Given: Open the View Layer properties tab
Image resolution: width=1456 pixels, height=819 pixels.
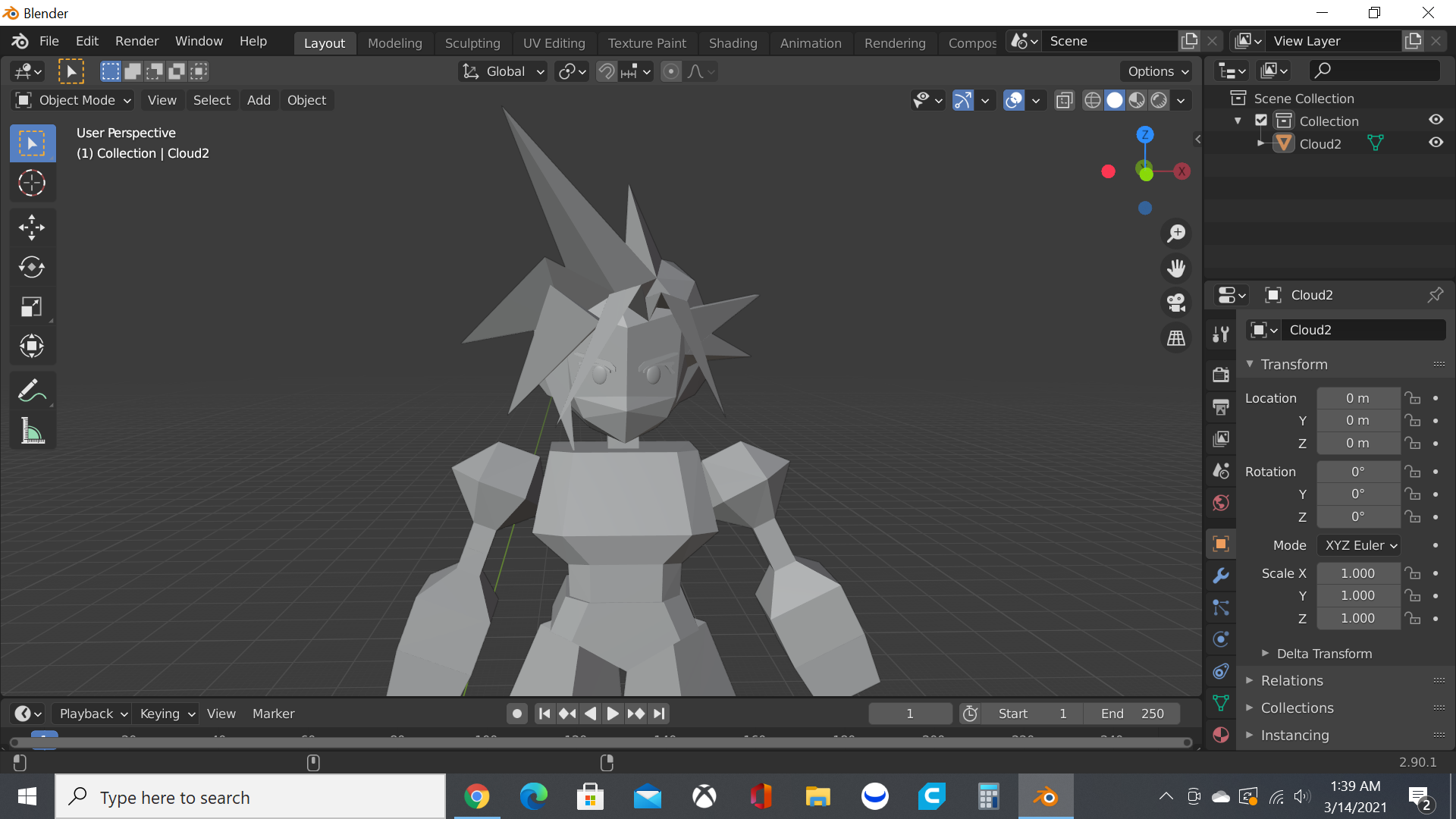Looking at the screenshot, I should pos(1221,439).
